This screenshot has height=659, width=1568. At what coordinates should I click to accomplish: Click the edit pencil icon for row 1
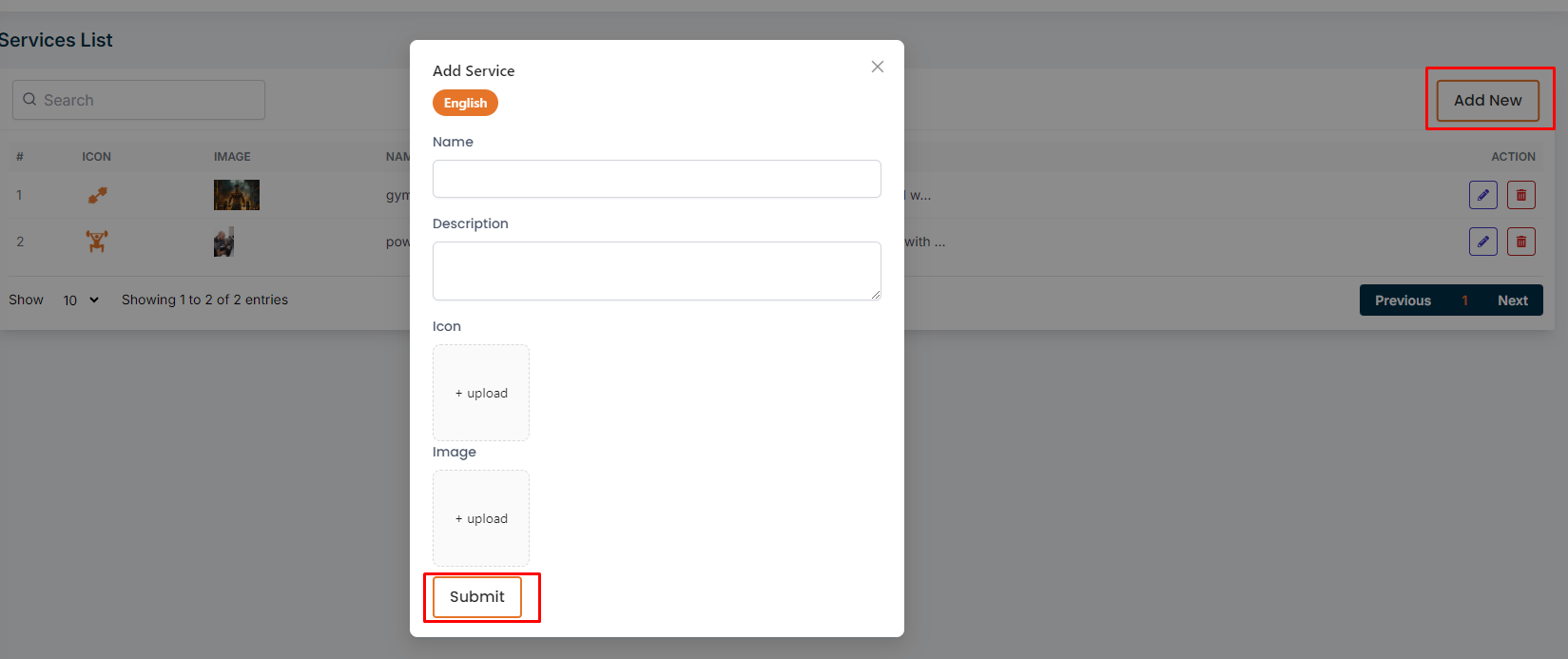click(x=1482, y=195)
